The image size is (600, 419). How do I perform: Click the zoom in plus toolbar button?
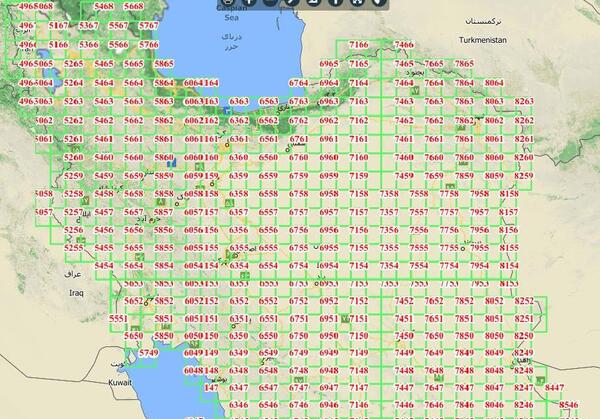[249, 2]
